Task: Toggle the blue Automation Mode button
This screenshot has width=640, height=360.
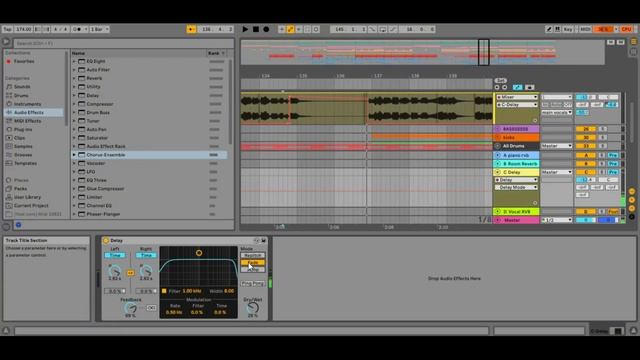Action: point(517,87)
